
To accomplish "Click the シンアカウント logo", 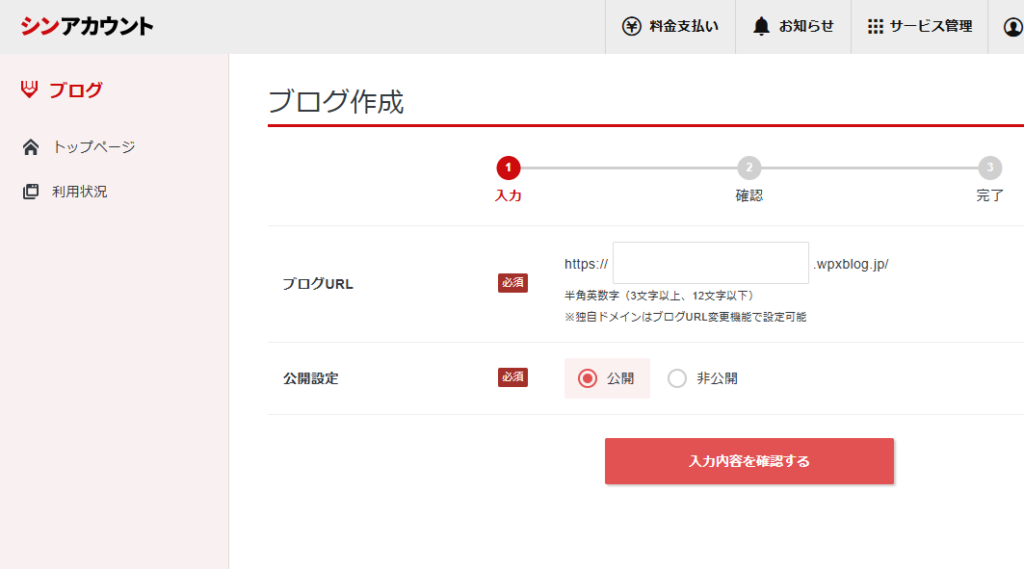I will pyautogui.click(x=87, y=26).
